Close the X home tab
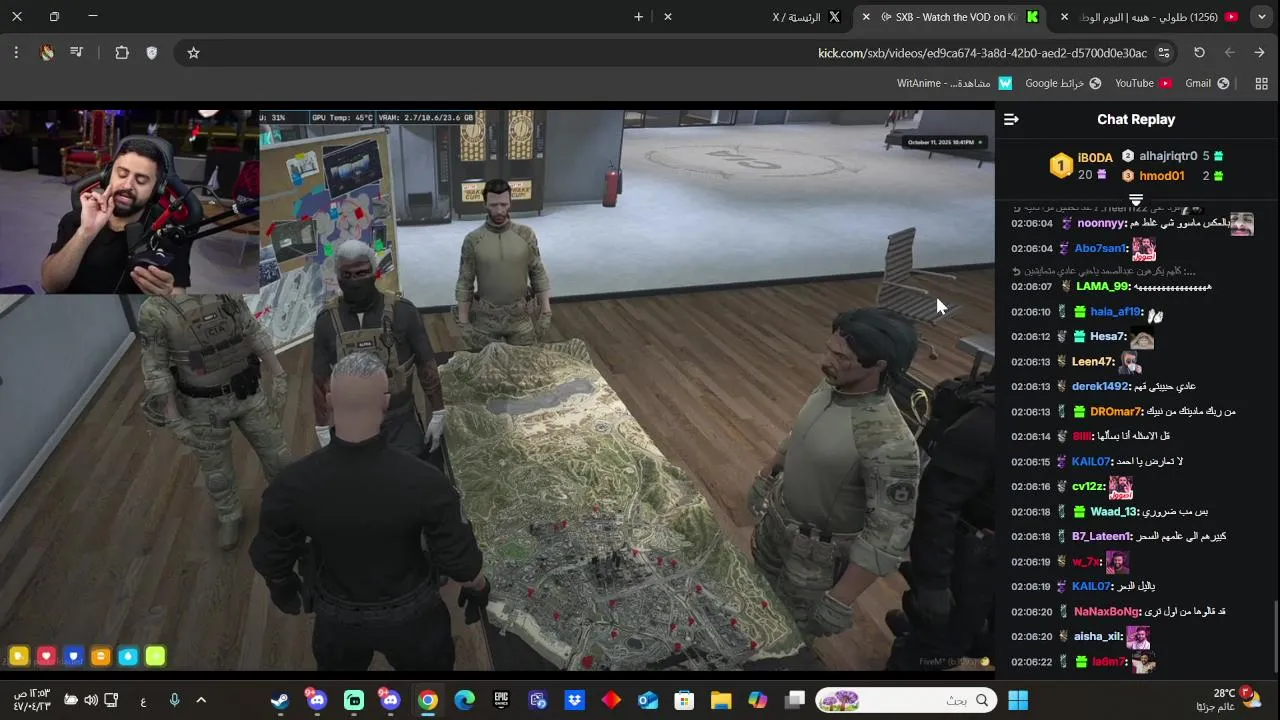This screenshot has width=1280, height=720. pos(668,17)
